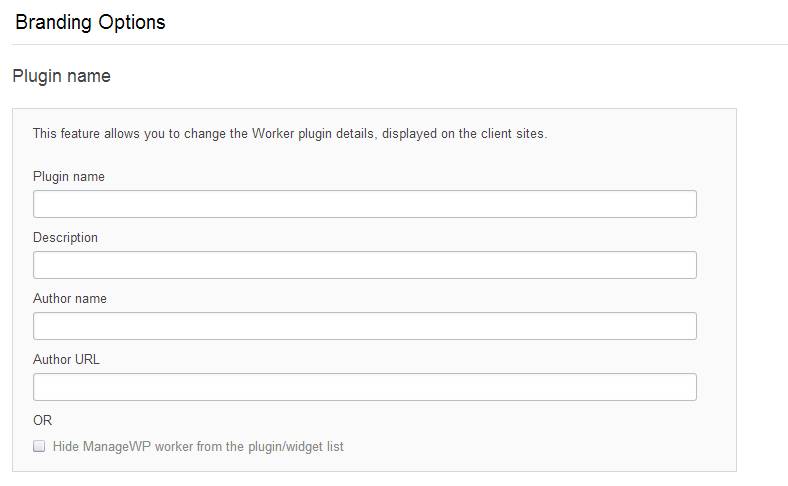Click the 'Description' field label
This screenshot has height=486, width=788.
pyautogui.click(x=65, y=238)
